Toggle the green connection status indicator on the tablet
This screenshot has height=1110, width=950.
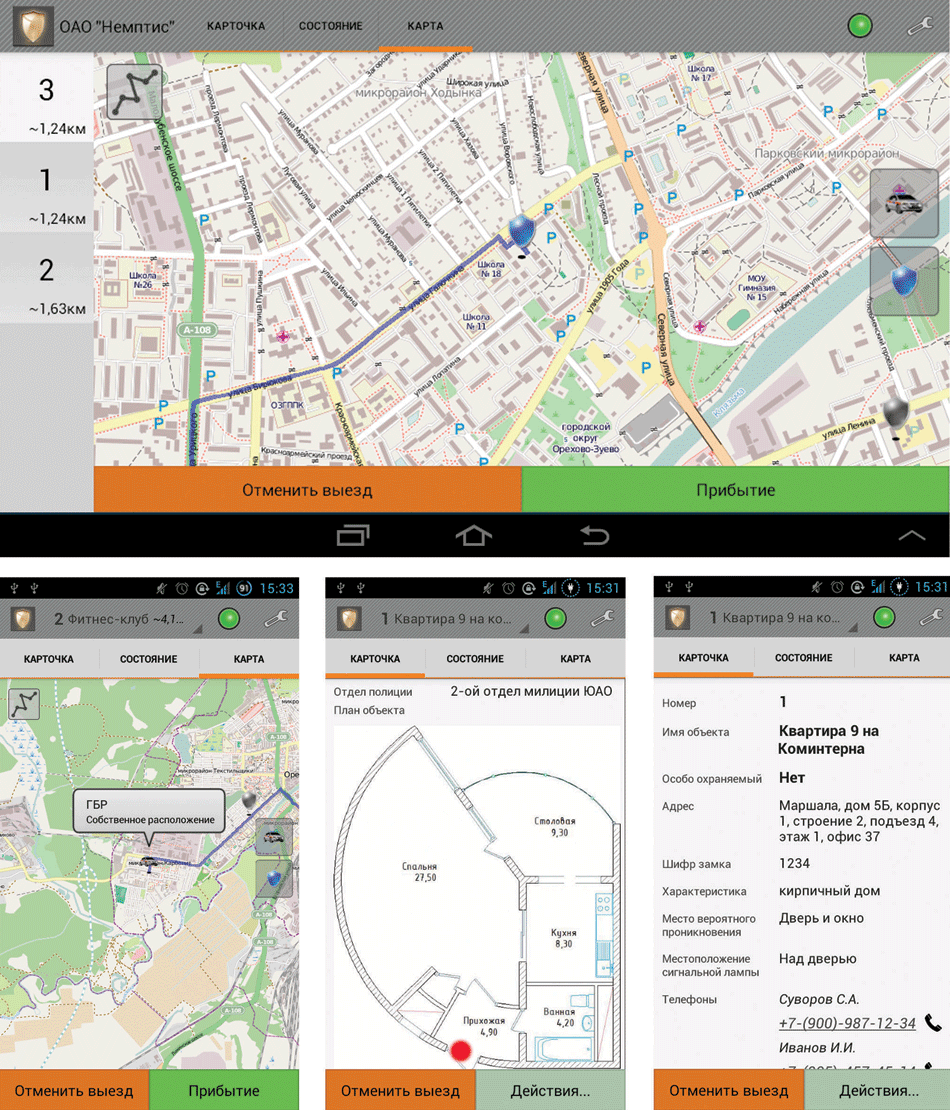pyautogui.click(x=859, y=26)
